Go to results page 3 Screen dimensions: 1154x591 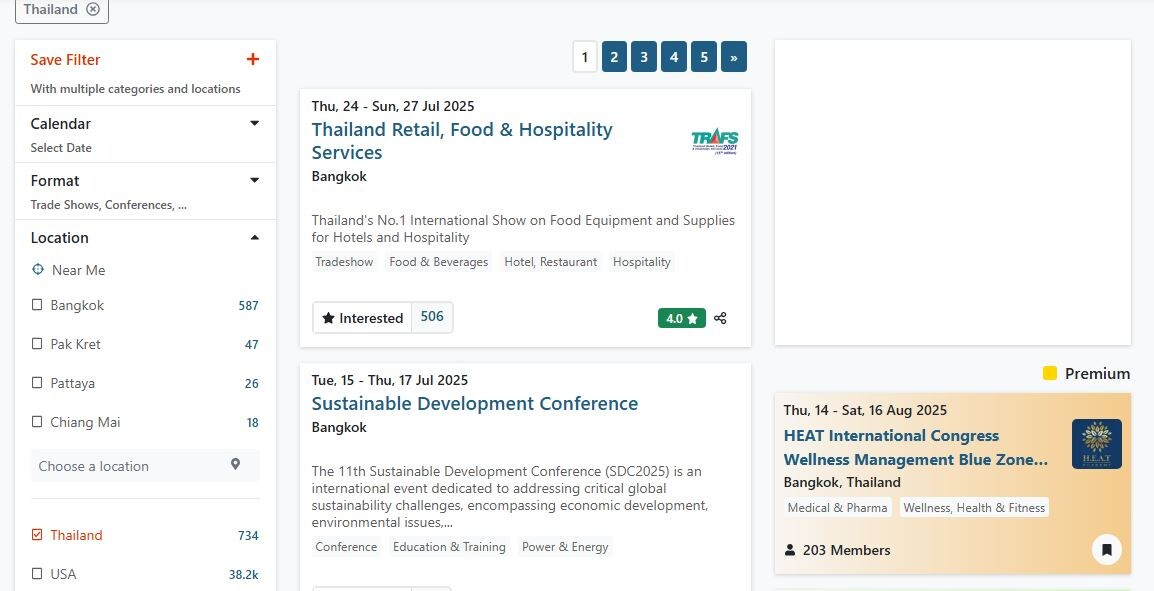644,57
